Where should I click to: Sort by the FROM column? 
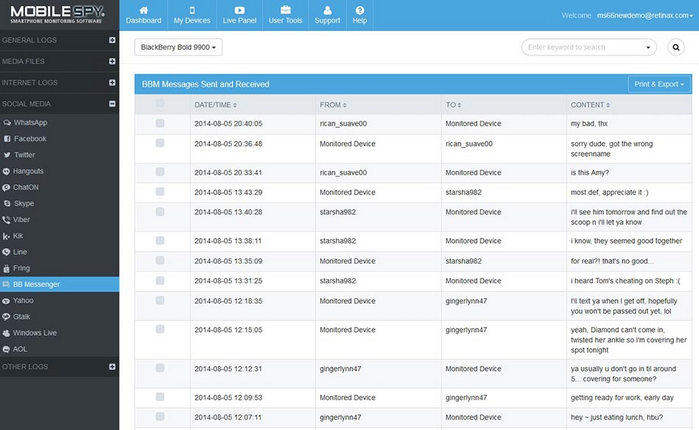333,105
